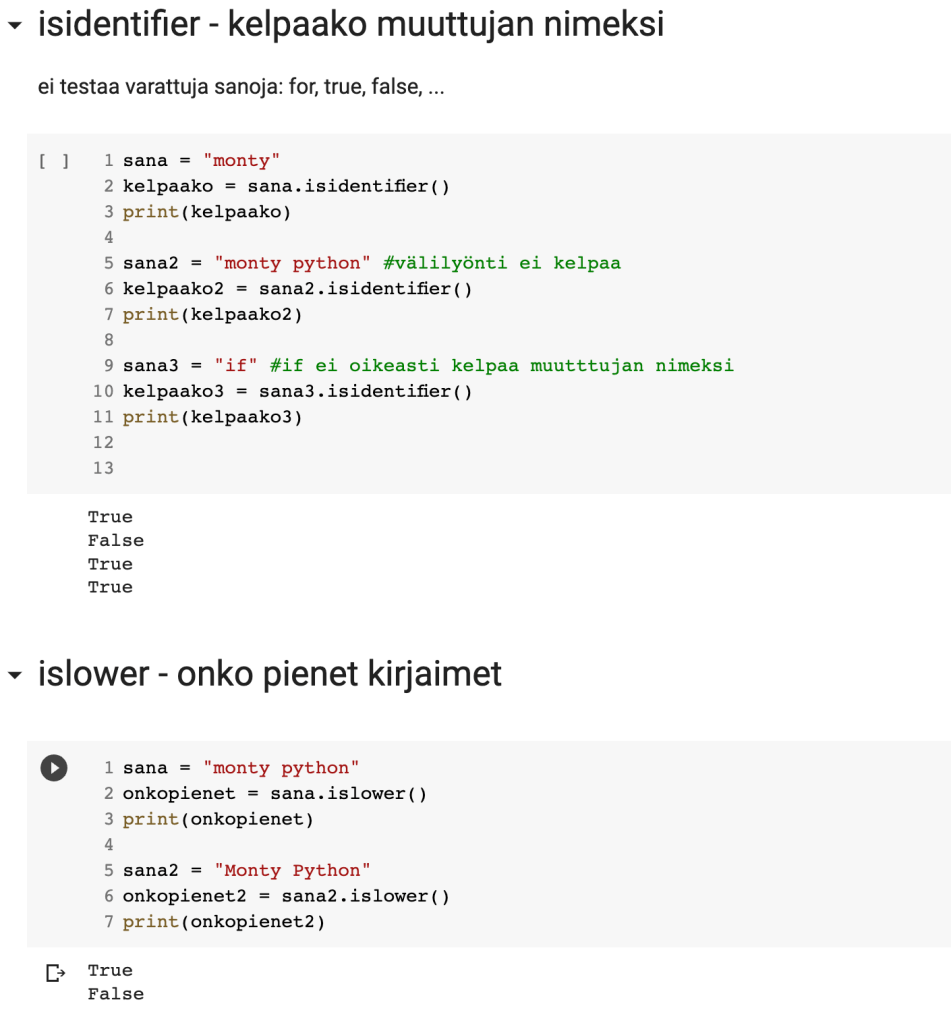The width and height of the screenshot is (951, 1023).
Task: Click the print(kelpaako3) line
Action: [212, 417]
